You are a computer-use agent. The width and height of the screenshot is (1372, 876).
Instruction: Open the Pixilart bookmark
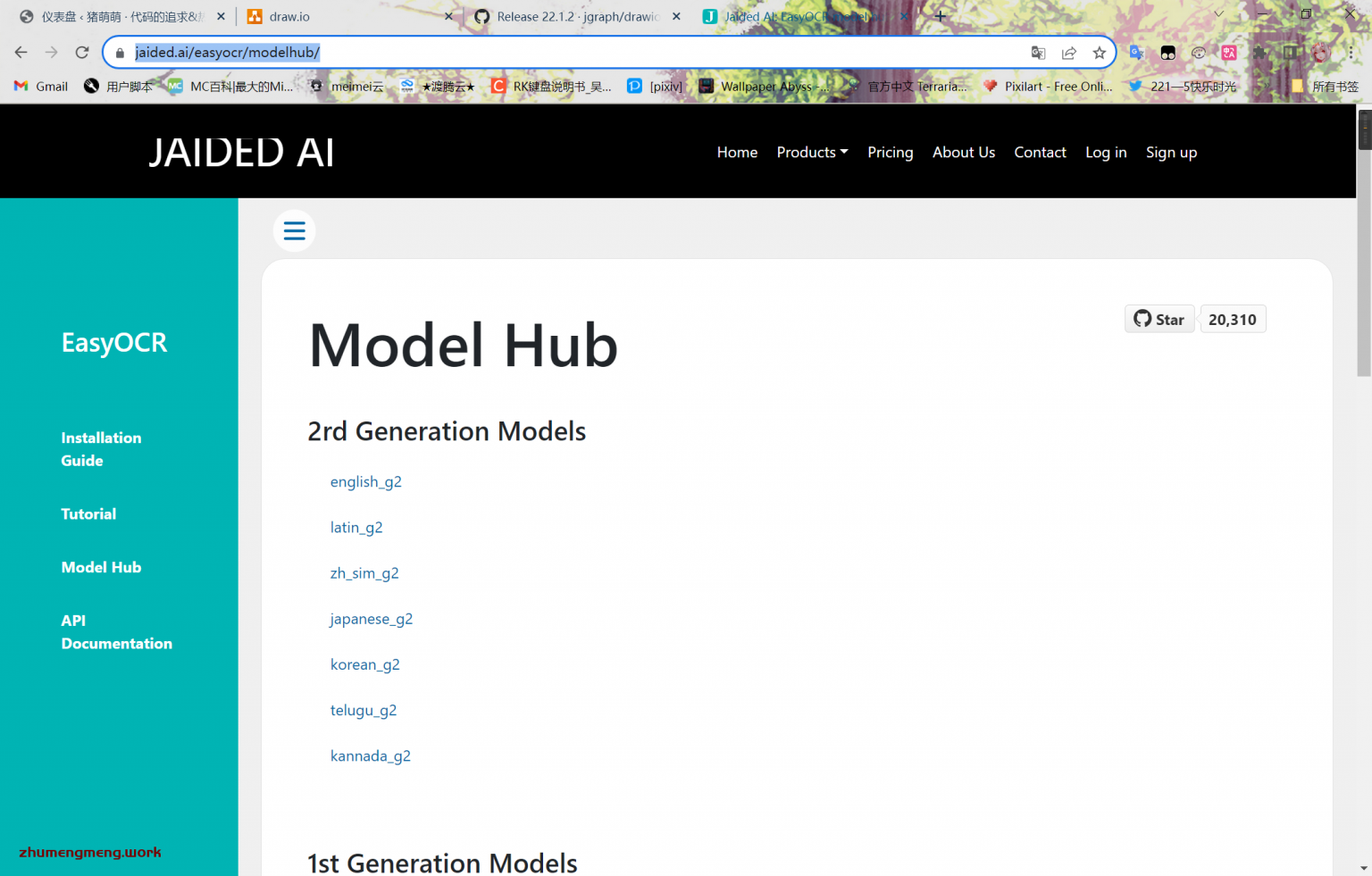point(1049,87)
